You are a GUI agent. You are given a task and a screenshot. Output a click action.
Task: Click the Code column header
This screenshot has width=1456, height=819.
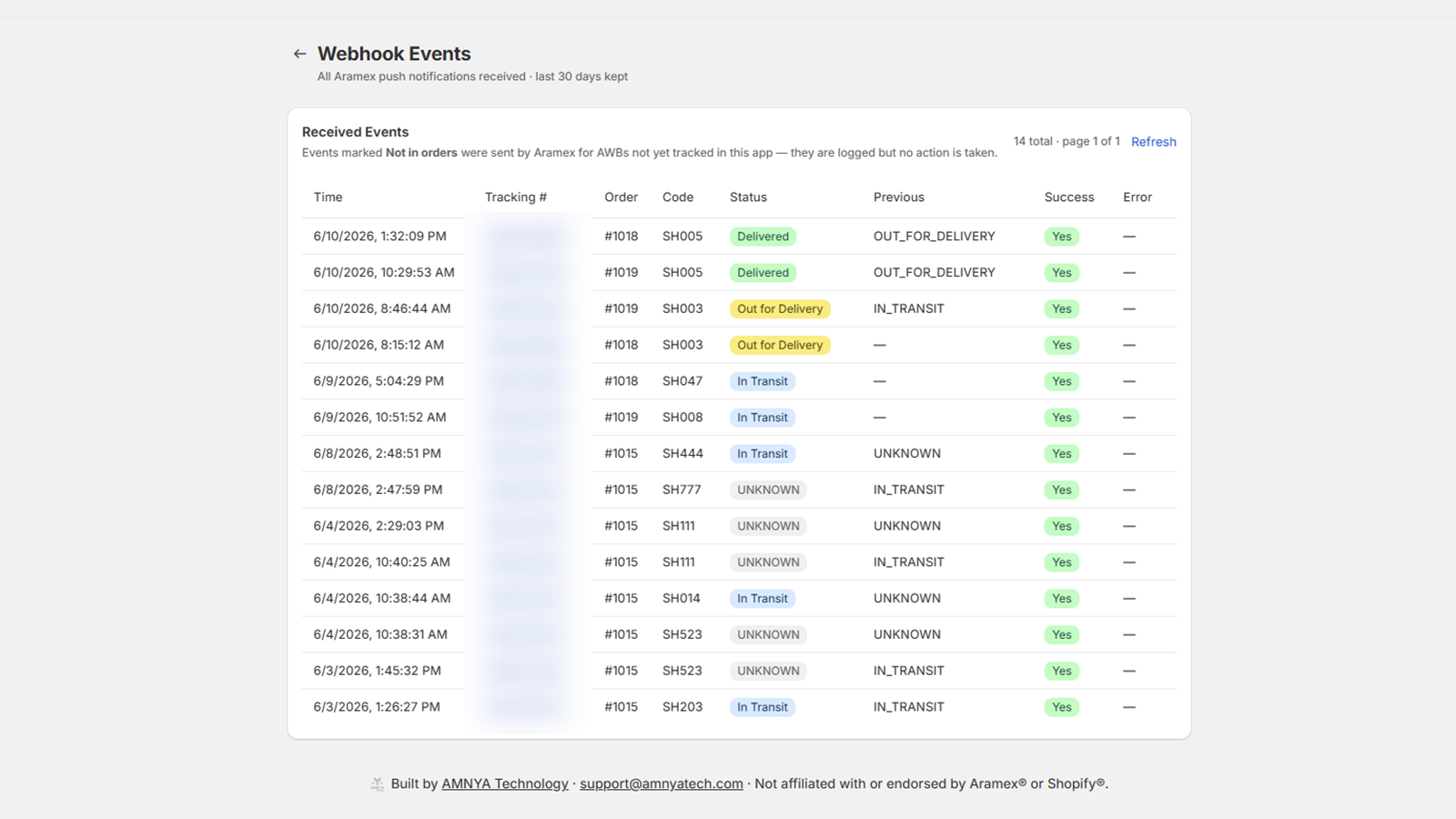pyautogui.click(x=678, y=197)
